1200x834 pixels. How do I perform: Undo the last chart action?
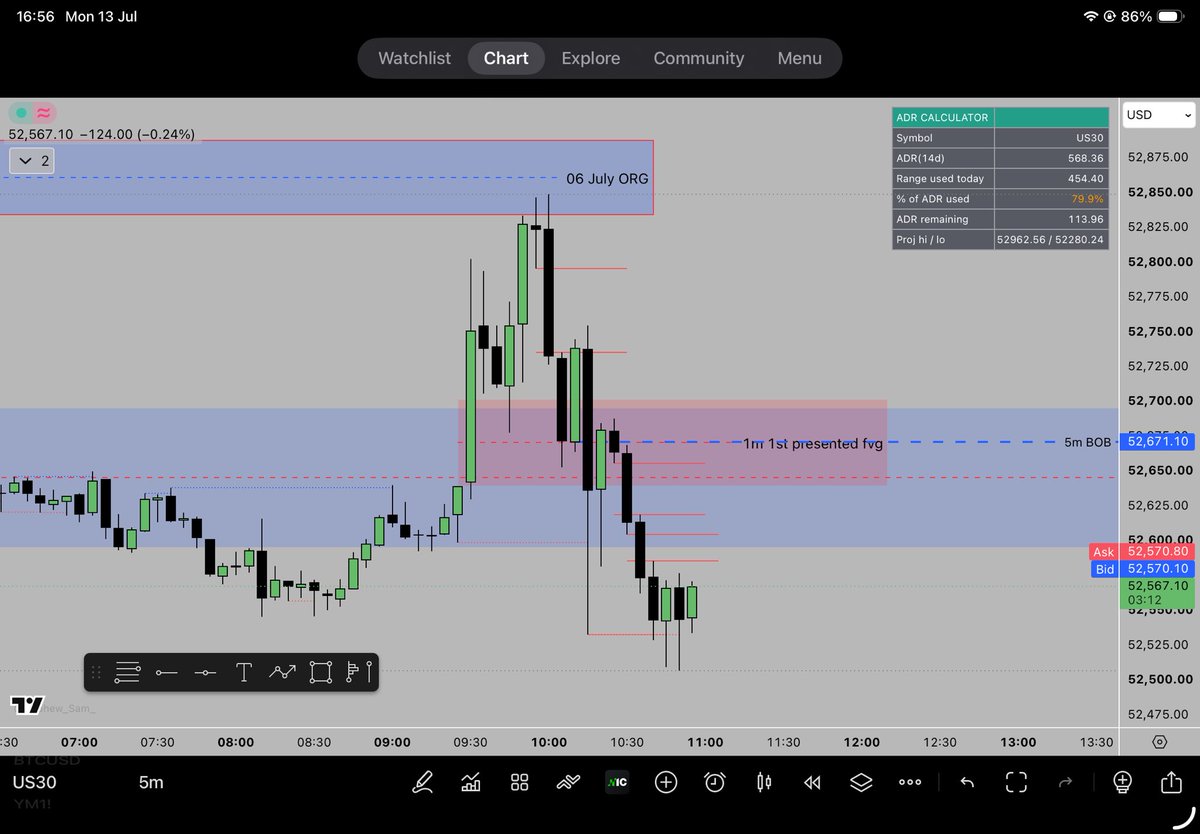(x=967, y=782)
